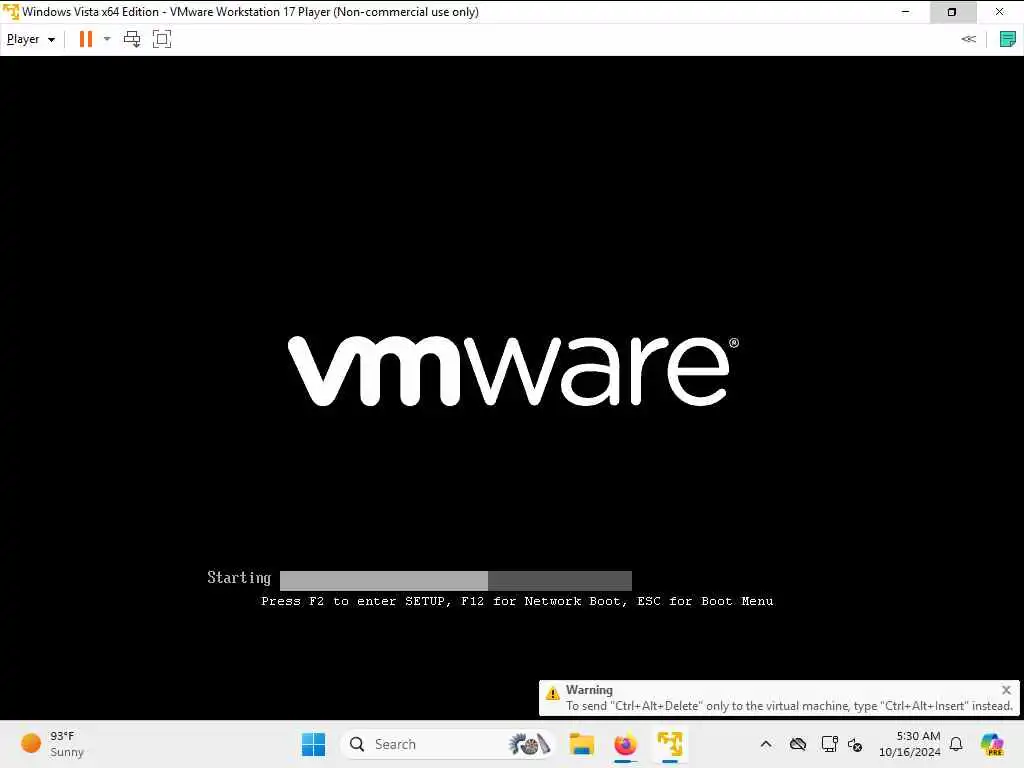The width and height of the screenshot is (1024, 768).
Task: Show hidden system tray icons
Action: coord(766,744)
